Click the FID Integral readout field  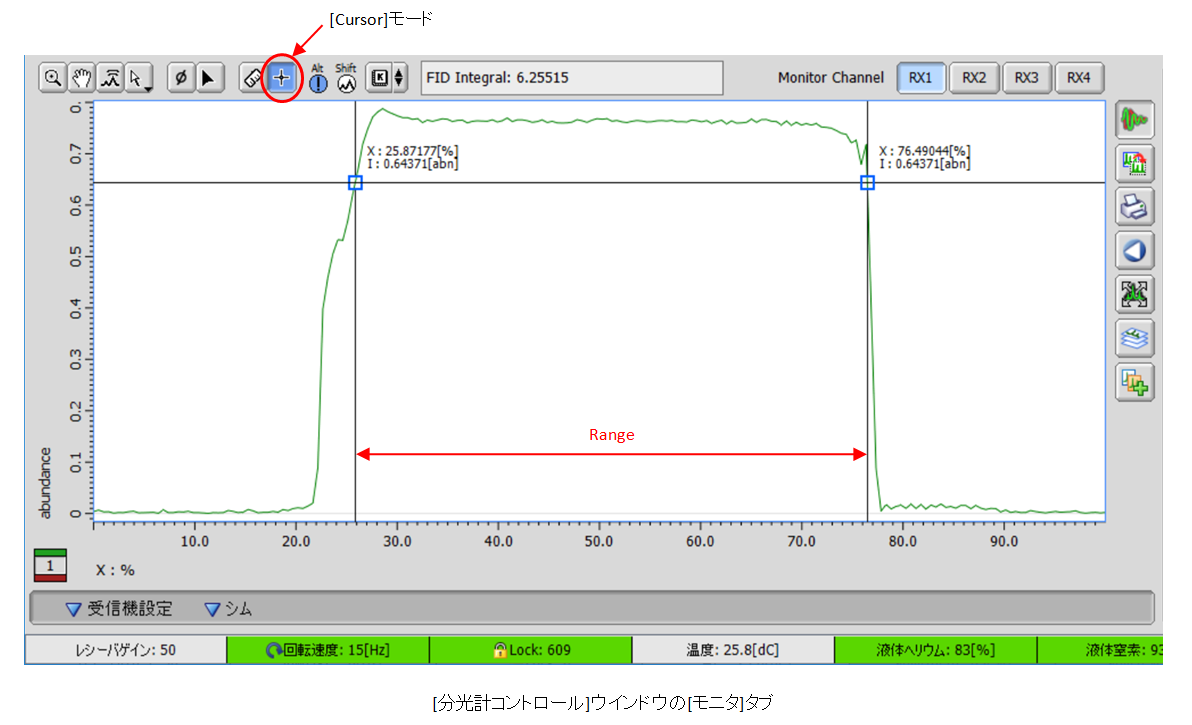571,78
